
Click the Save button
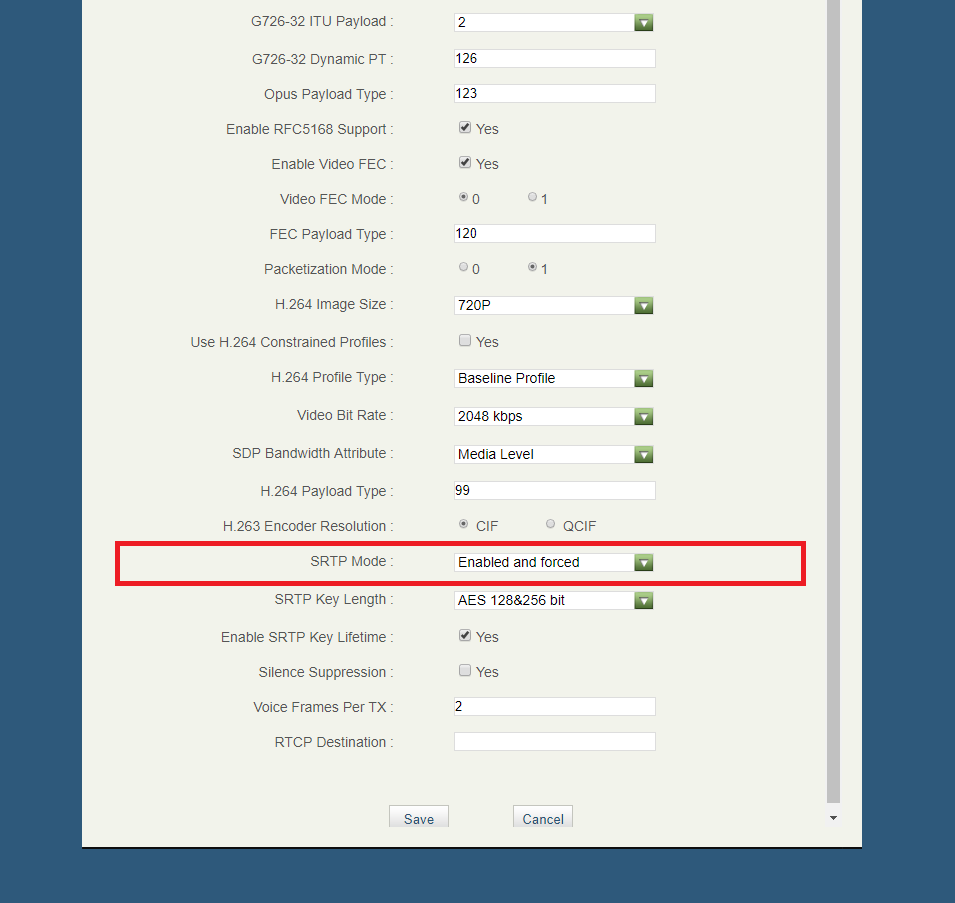tap(419, 817)
